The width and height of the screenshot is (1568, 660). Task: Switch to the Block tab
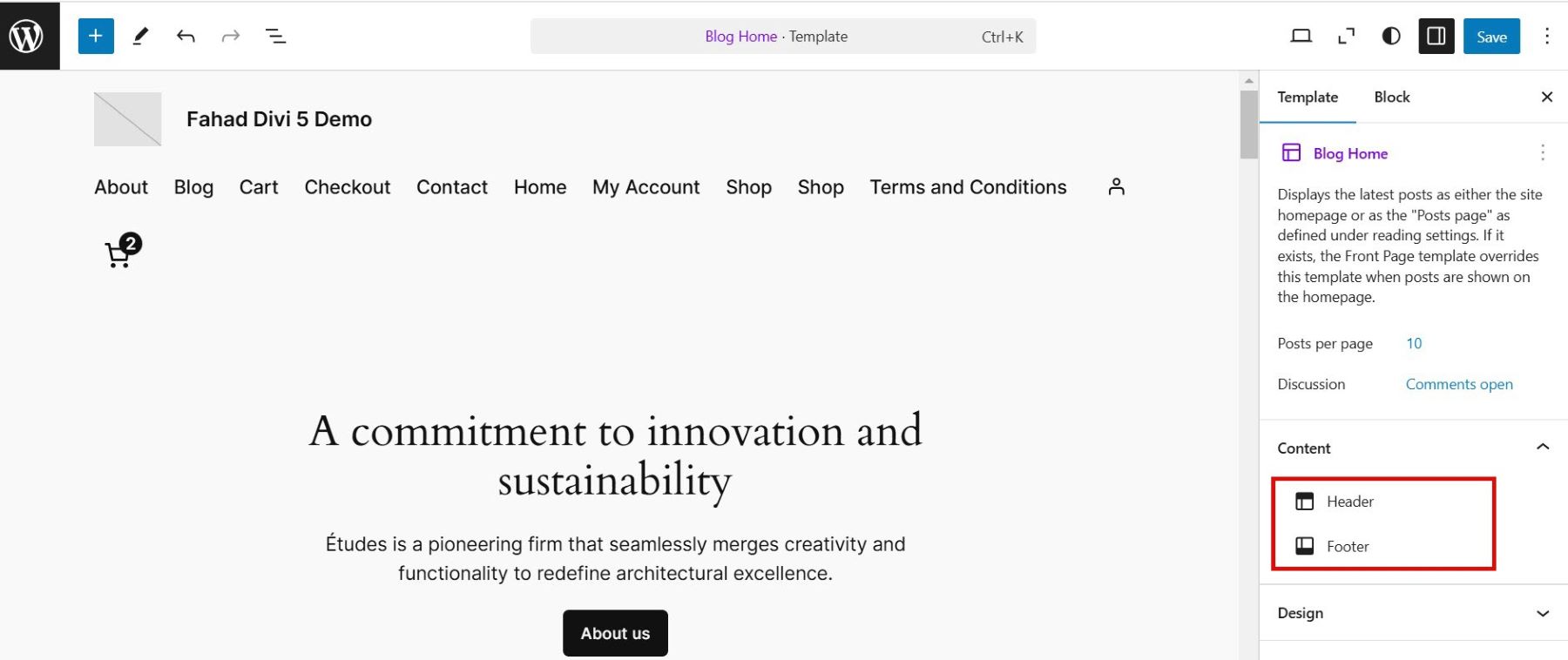pyautogui.click(x=1391, y=97)
